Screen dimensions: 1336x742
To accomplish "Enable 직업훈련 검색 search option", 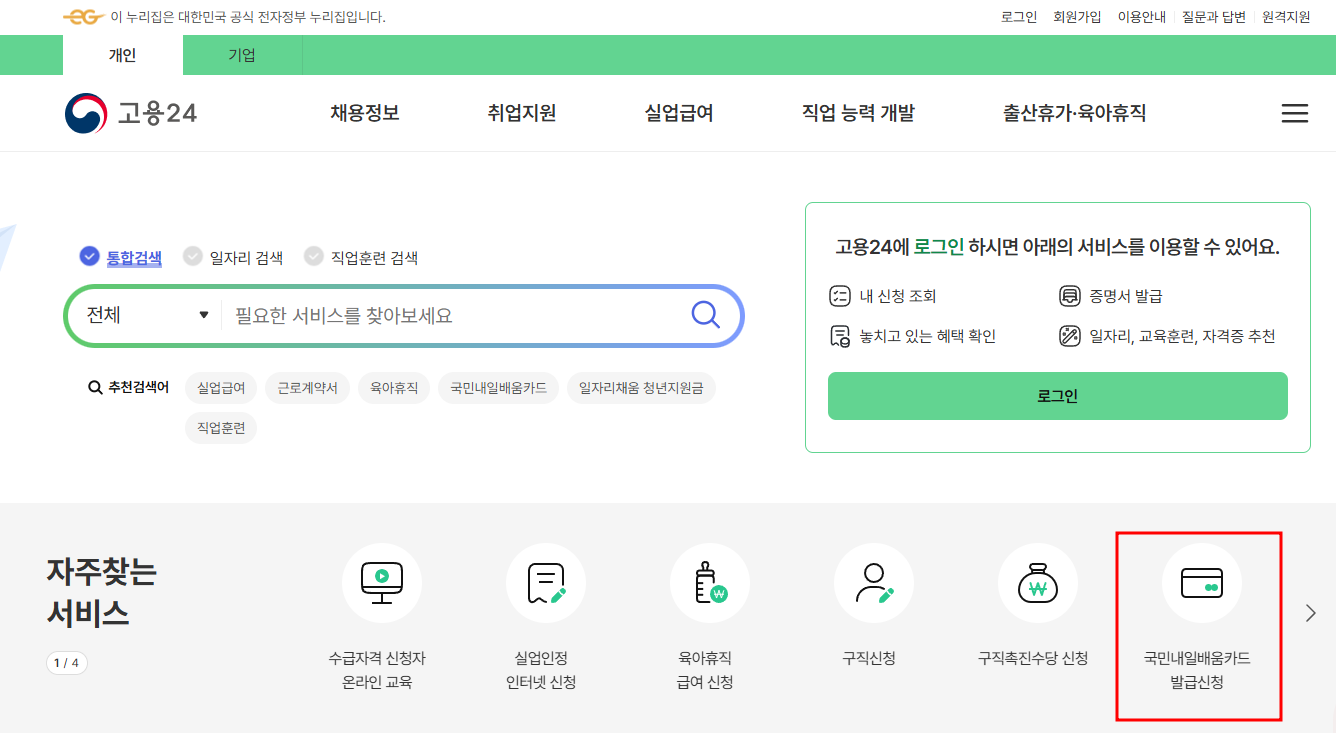I will [x=376, y=256].
